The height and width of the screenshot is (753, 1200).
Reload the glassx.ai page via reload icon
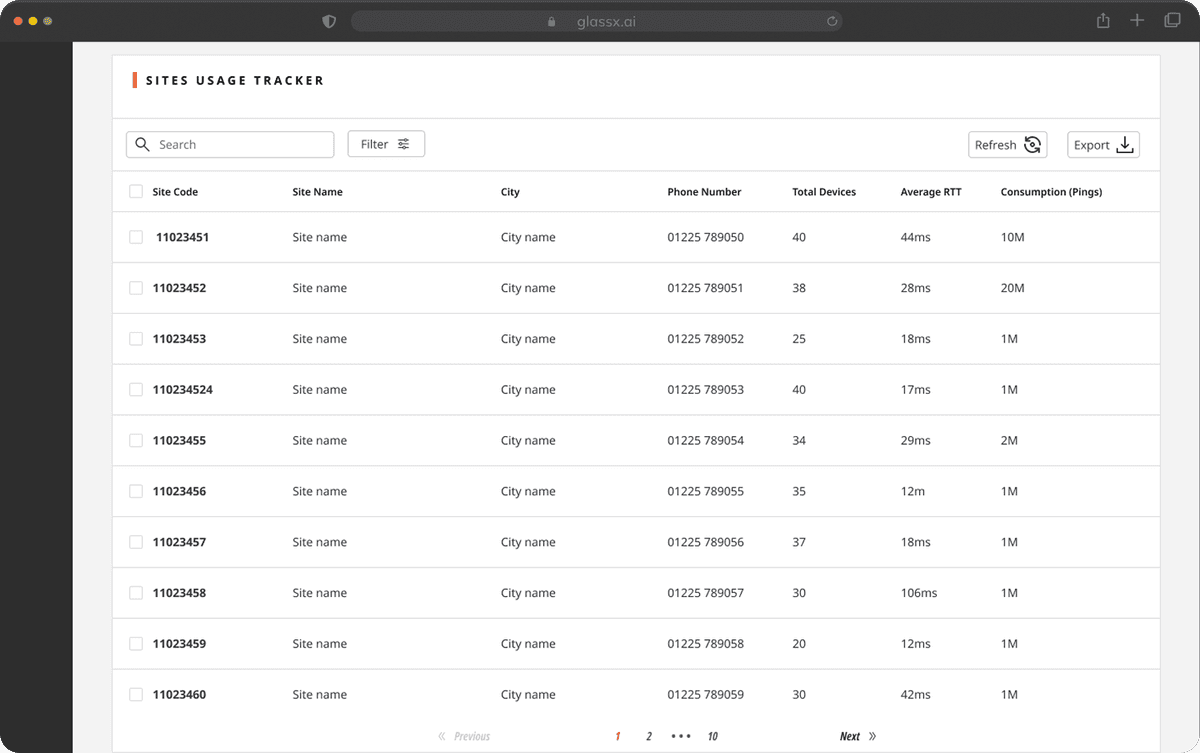[831, 20]
